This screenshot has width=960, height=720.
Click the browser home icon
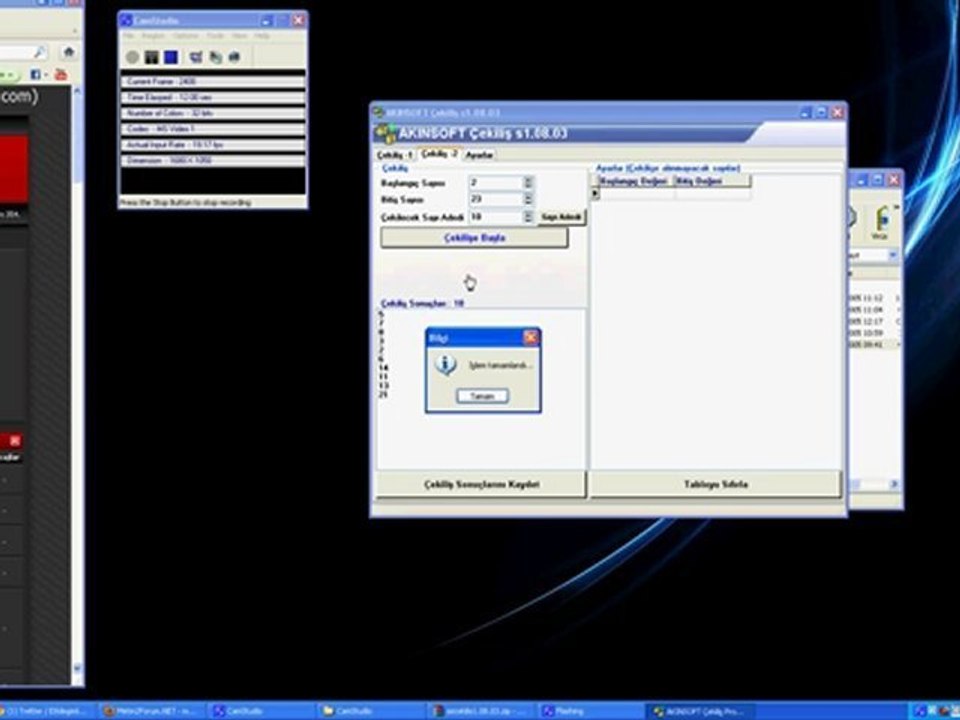(68, 52)
